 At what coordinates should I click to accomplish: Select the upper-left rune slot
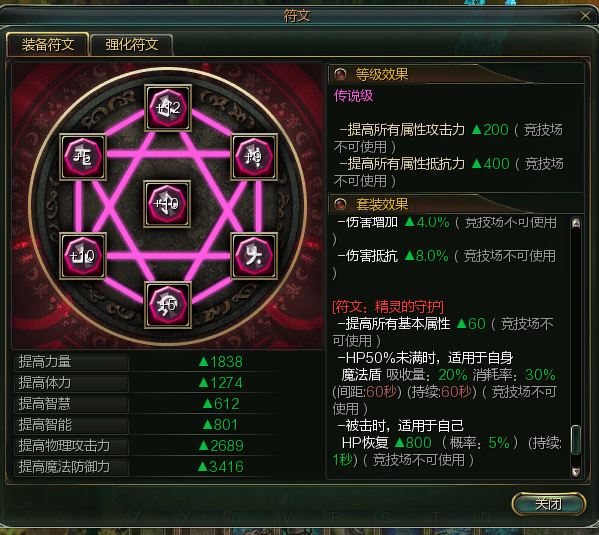pyautogui.click(x=83, y=157)
